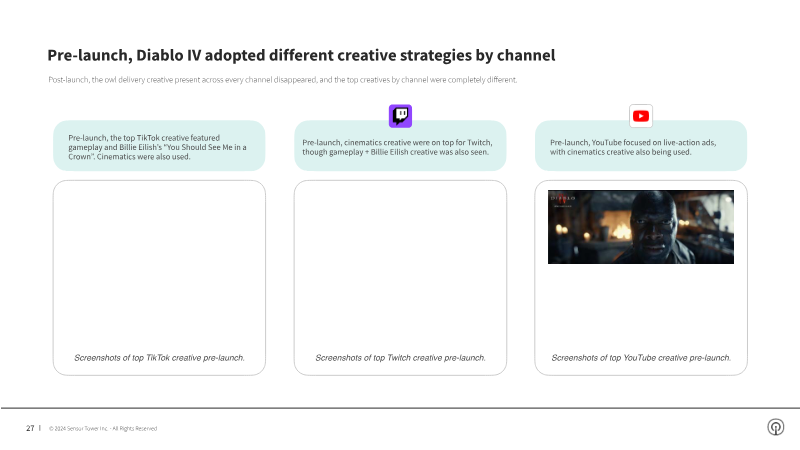The height and width of the screenshot is (450, 800).
Task: Click the YouTube live-action ads description callout
Action: click(641, 146)
